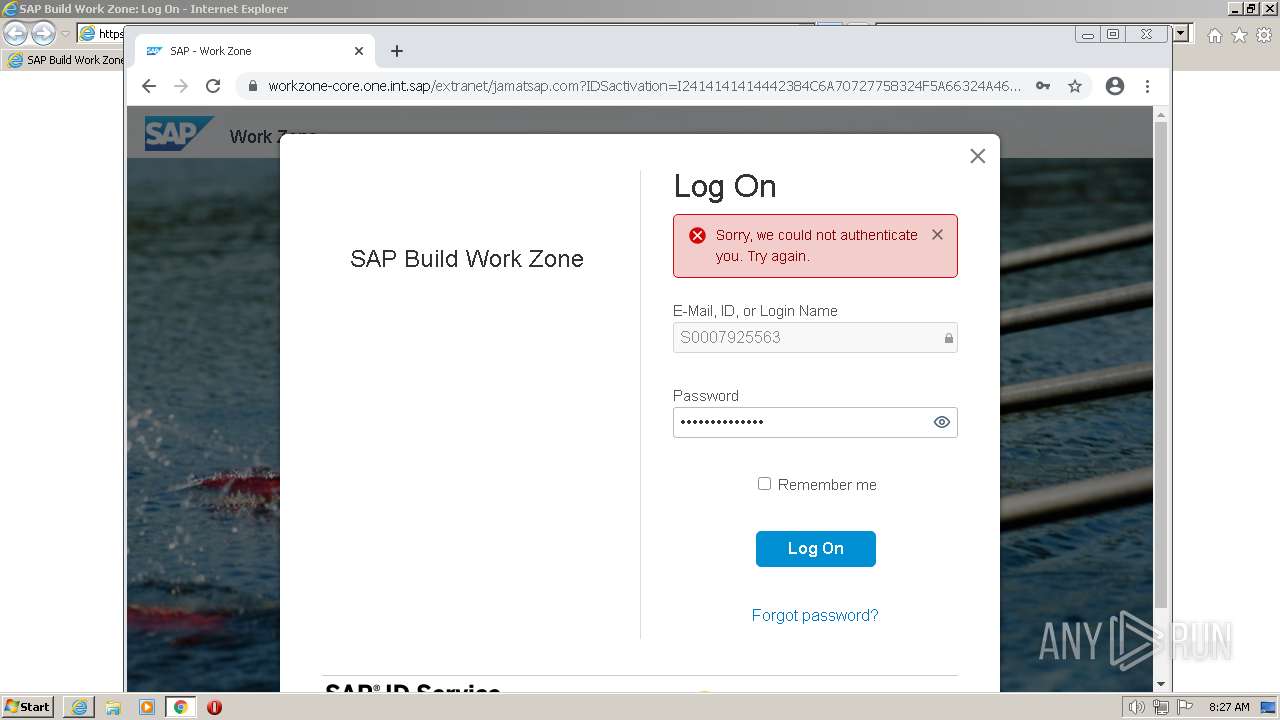This screenshot has width=1280, height=720.
Task: Click the red security taskbar icon
Action: click(x=214, y=707)
